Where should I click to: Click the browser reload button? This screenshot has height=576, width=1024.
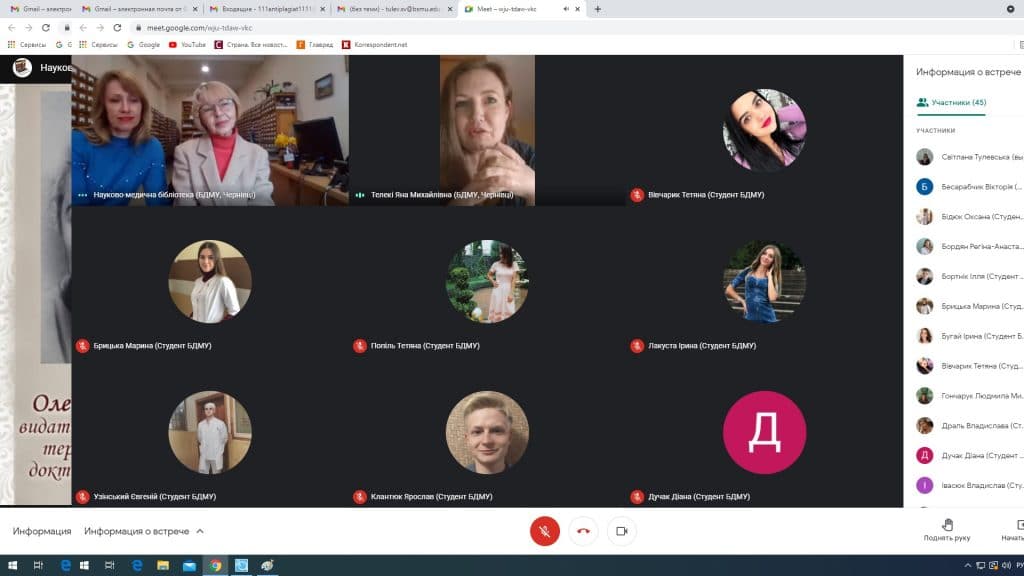pos(118,28)
